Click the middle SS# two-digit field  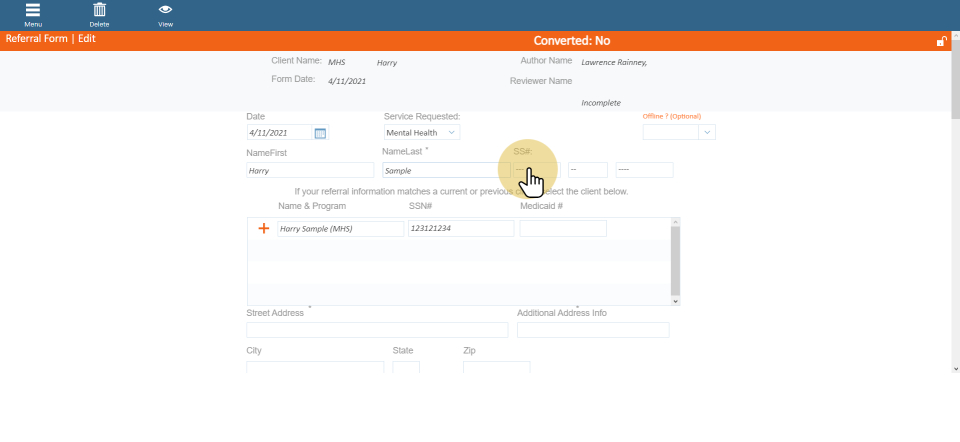(x=587, y=170)
